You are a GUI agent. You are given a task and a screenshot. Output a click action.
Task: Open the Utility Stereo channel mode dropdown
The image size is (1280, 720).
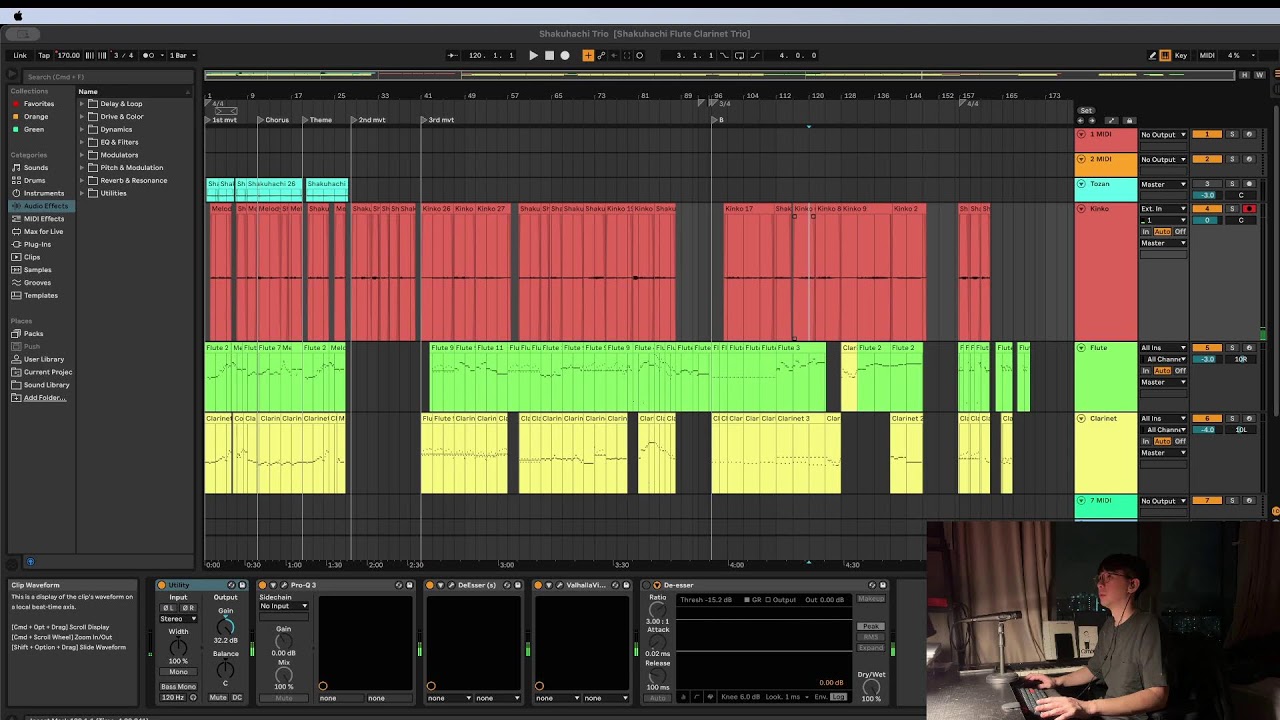[x=178, y=619]
